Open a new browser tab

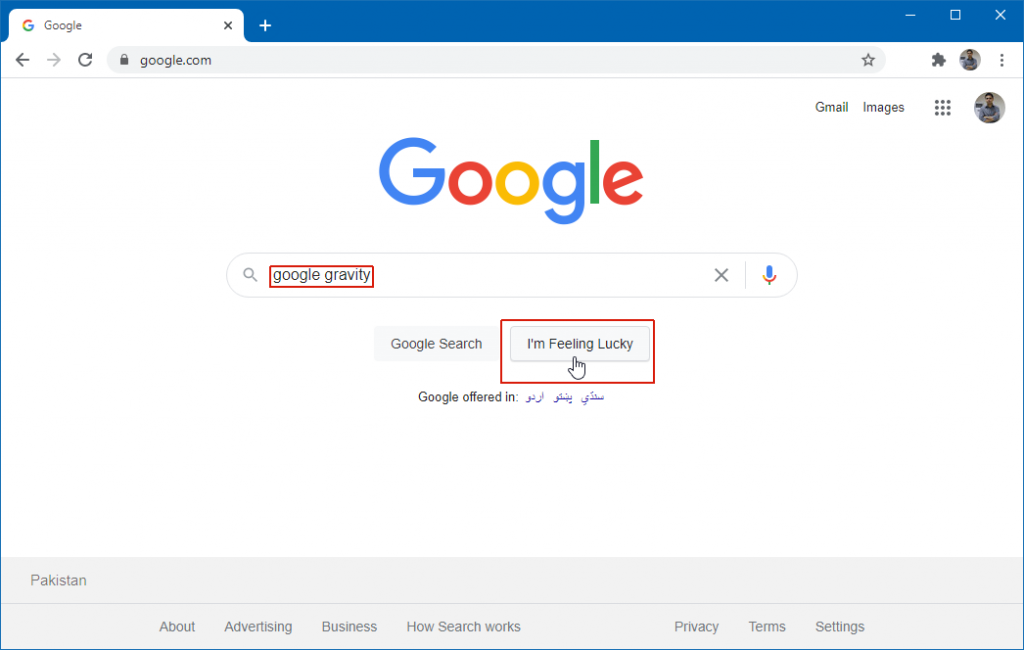(264, 25)
